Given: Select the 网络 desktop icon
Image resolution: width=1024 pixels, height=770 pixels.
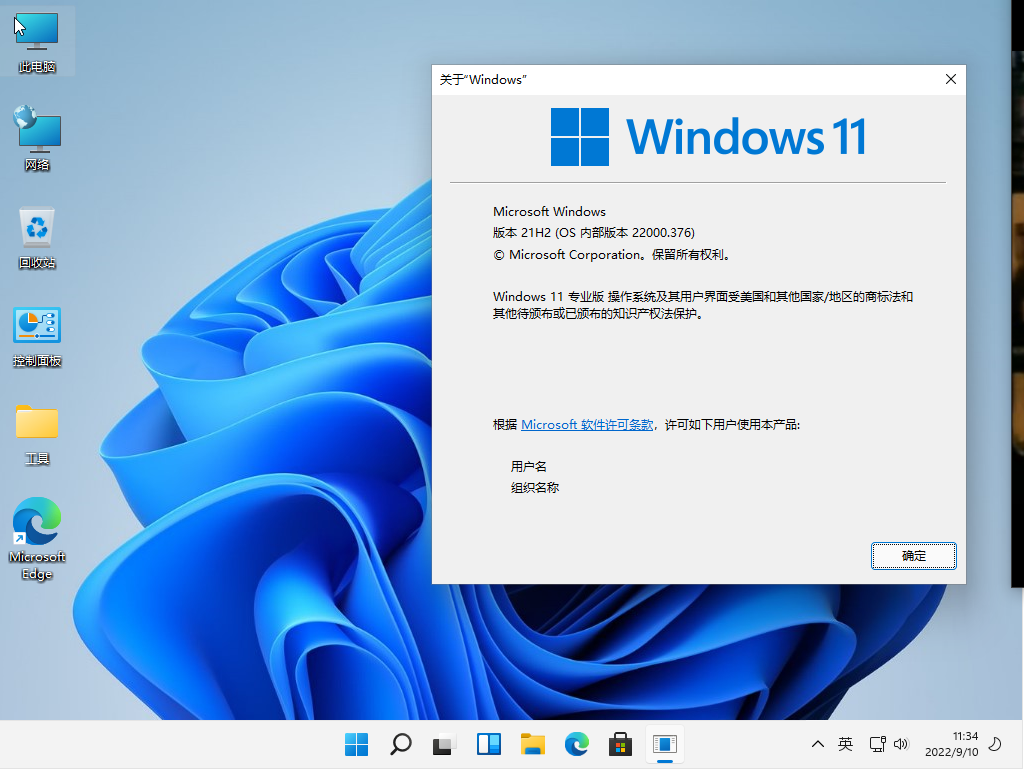Looking at the screenshot, I should click(x=37, y=138).
